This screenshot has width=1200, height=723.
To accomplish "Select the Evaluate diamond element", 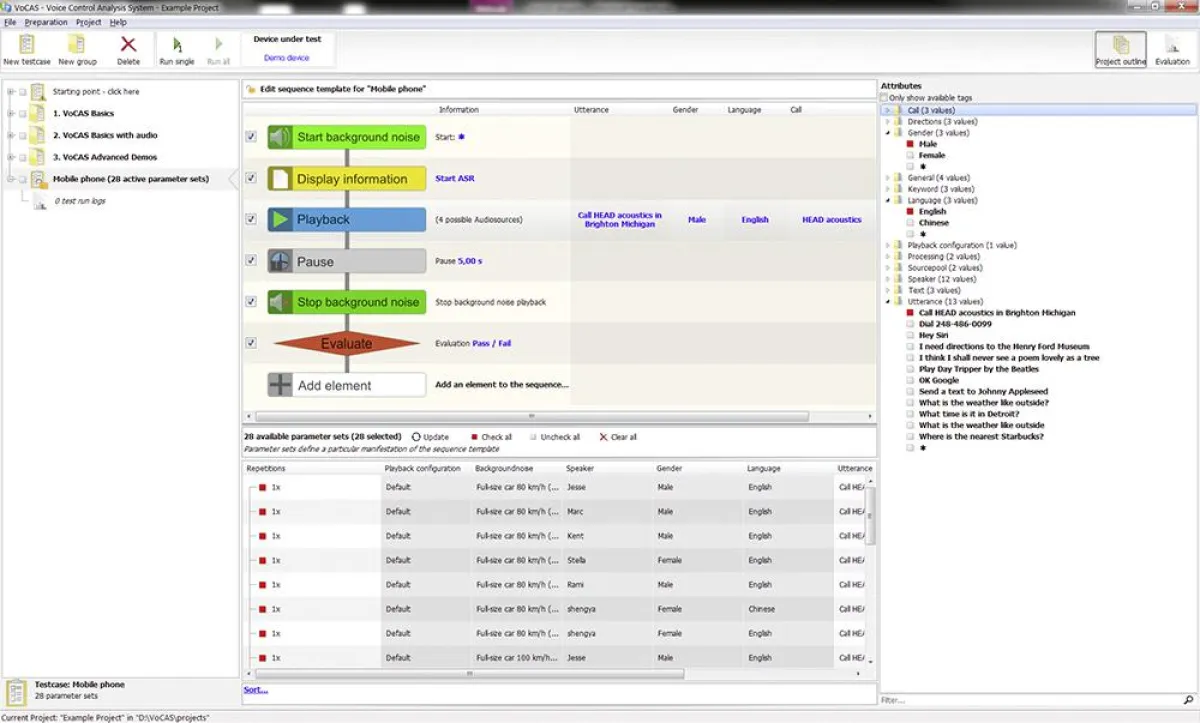I will pyautogui.click(x=347, y=344).
